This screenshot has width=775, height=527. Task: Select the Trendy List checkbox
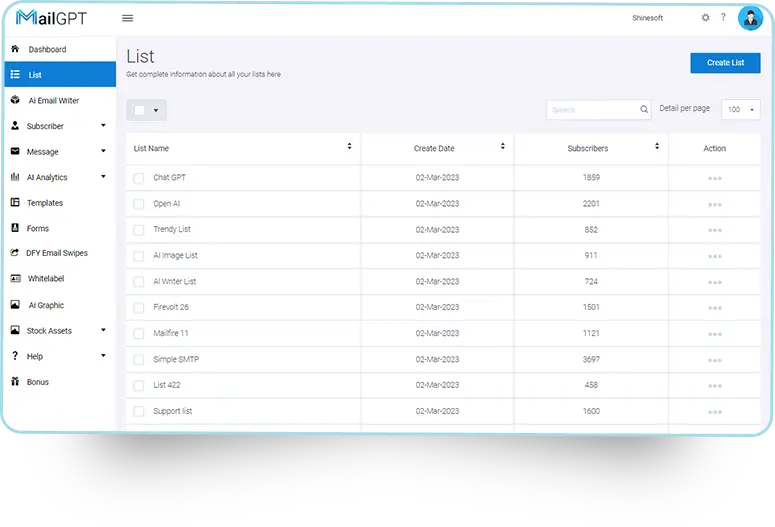[x=139, y=230]
